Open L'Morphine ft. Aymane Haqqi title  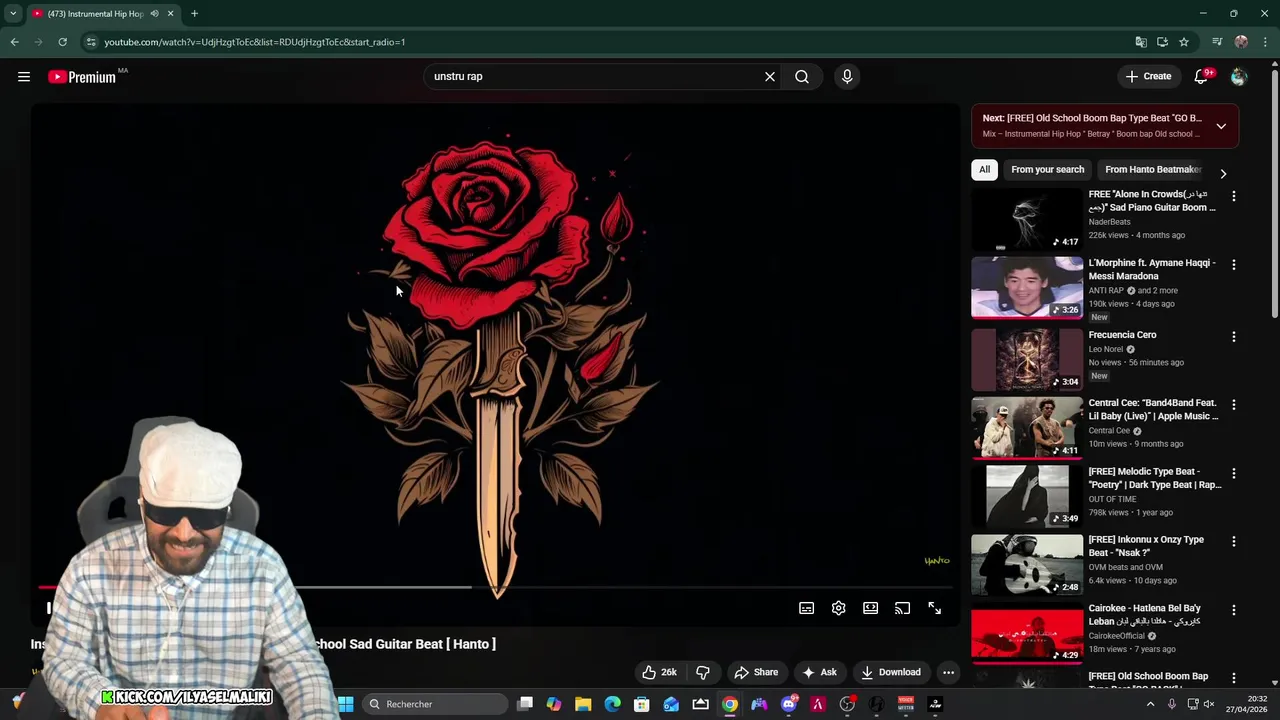pos(1152,270)
